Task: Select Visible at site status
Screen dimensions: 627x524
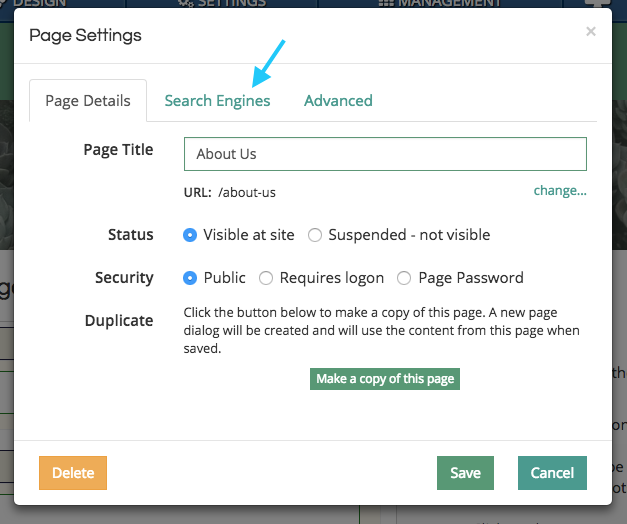Action: tap(190, 235)
